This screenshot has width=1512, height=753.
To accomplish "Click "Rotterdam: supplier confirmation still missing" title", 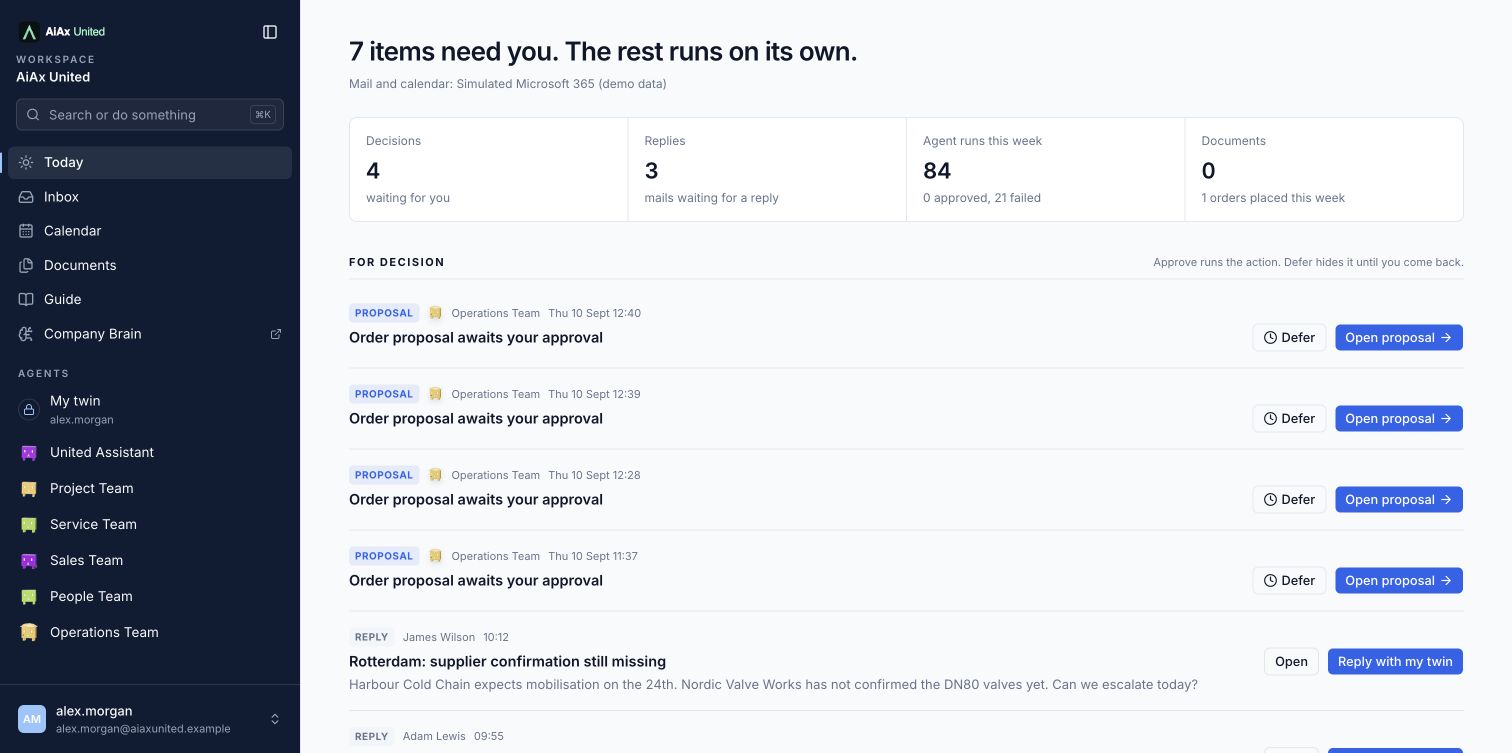I will pos(507,662).
